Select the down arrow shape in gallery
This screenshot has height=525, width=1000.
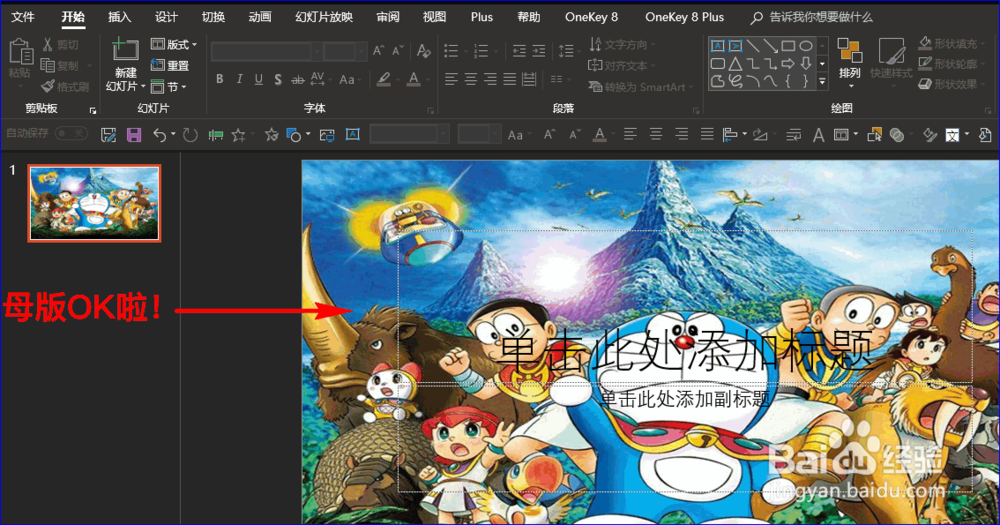click(806, 64)
